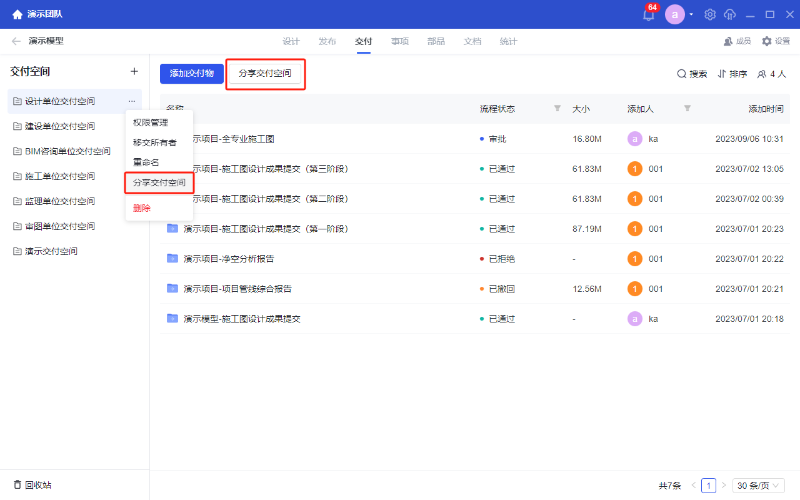
Task: Select the 交付 tab
Action: click(x=363, y=41)
